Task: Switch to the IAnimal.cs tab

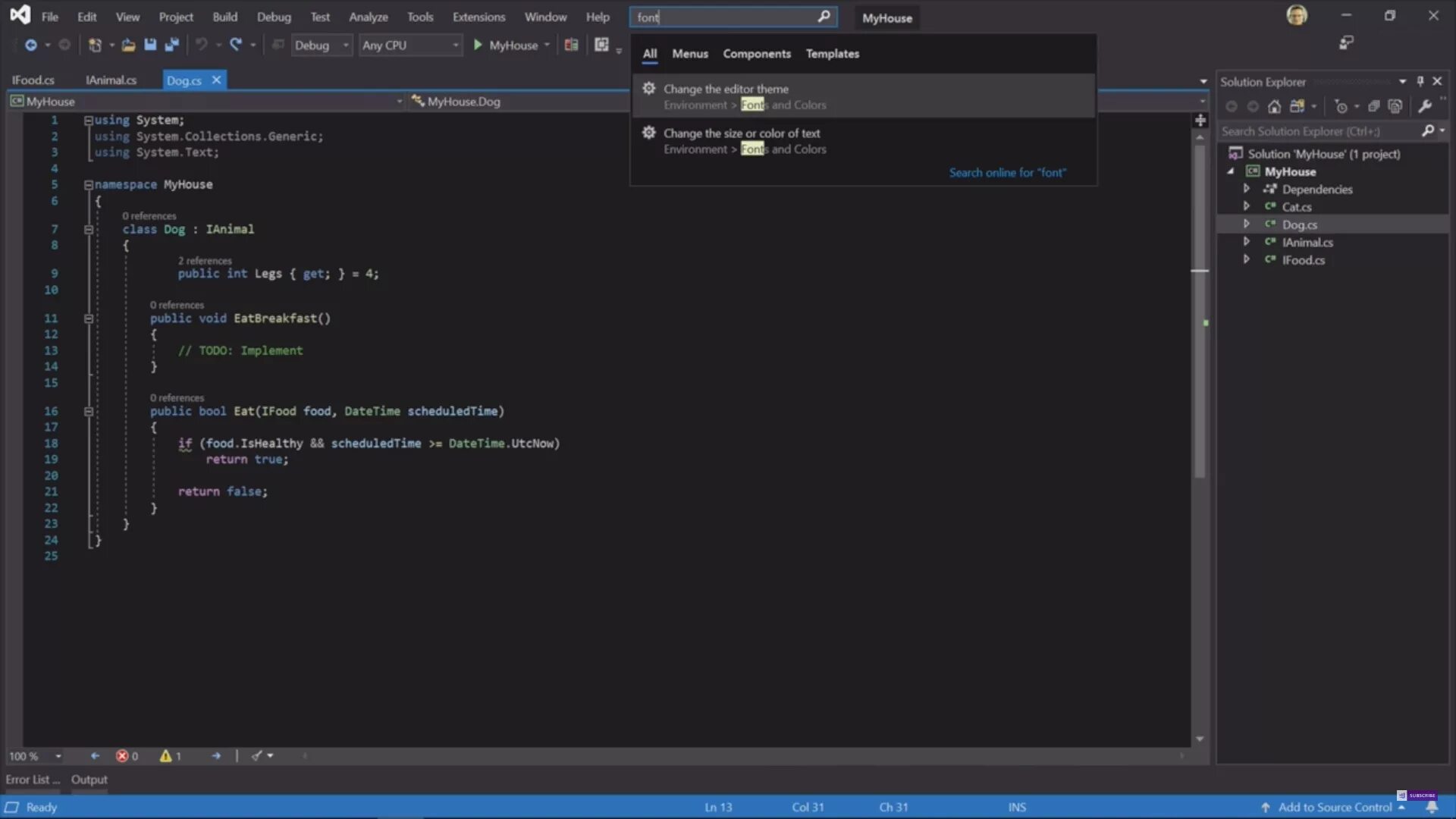Action: [x=111, y=80]
